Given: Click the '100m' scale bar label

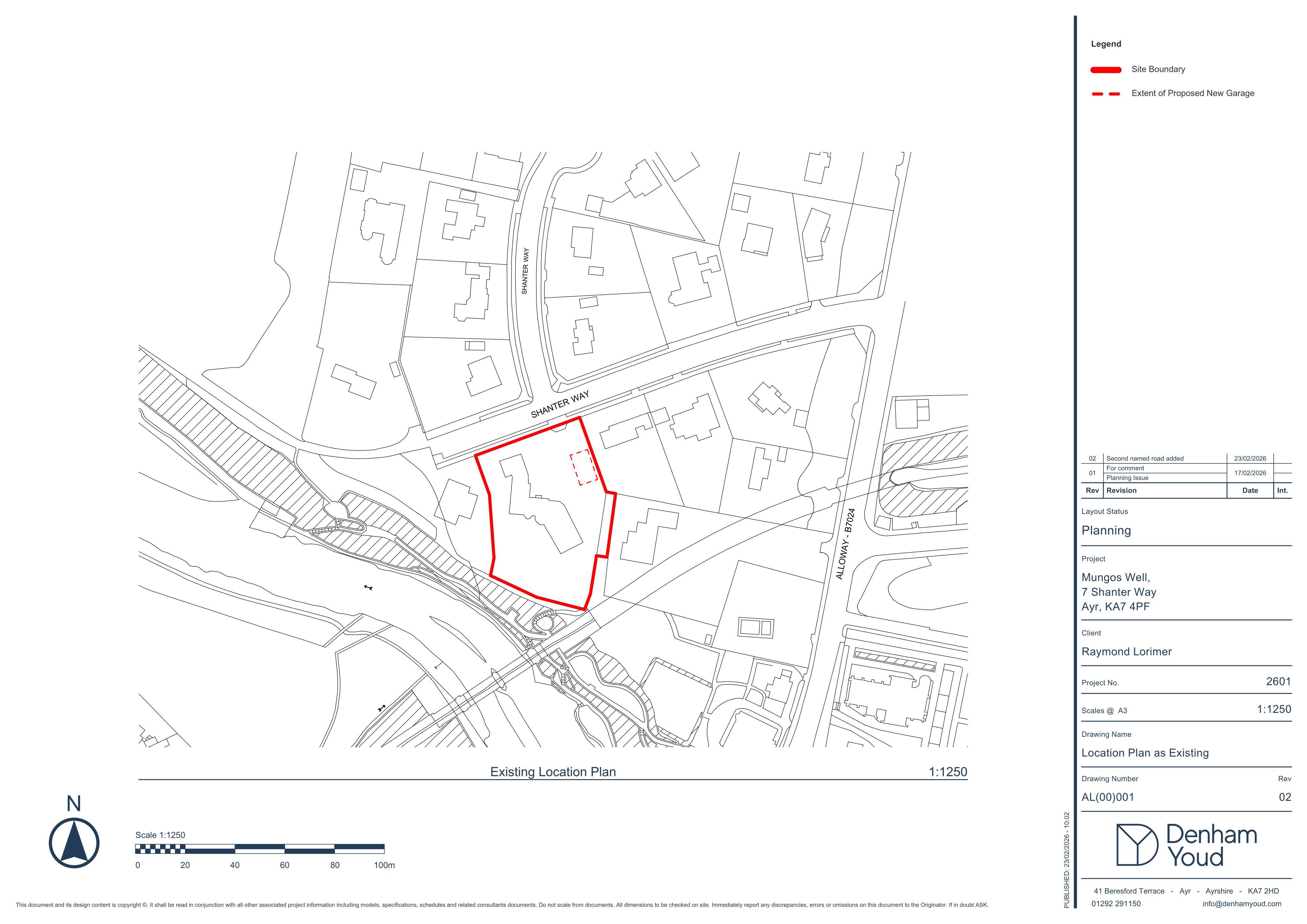Looking at the screenshot, I should tap(384, 865).
